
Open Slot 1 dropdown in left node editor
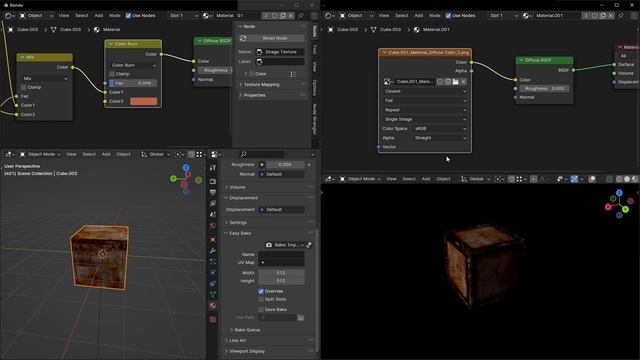click(x=184, y=16)
